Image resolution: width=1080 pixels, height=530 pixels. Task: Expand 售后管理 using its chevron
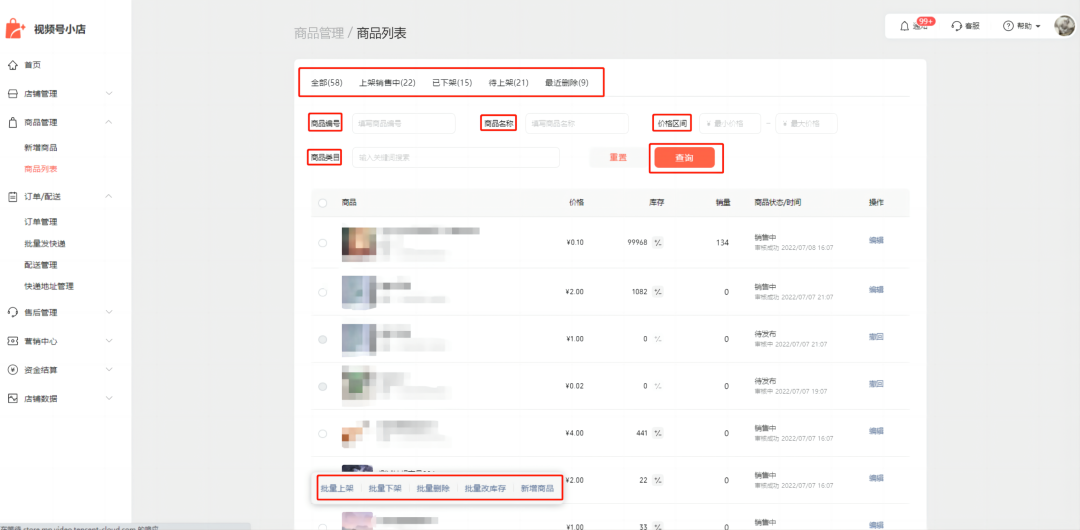(x=109, y=312)
